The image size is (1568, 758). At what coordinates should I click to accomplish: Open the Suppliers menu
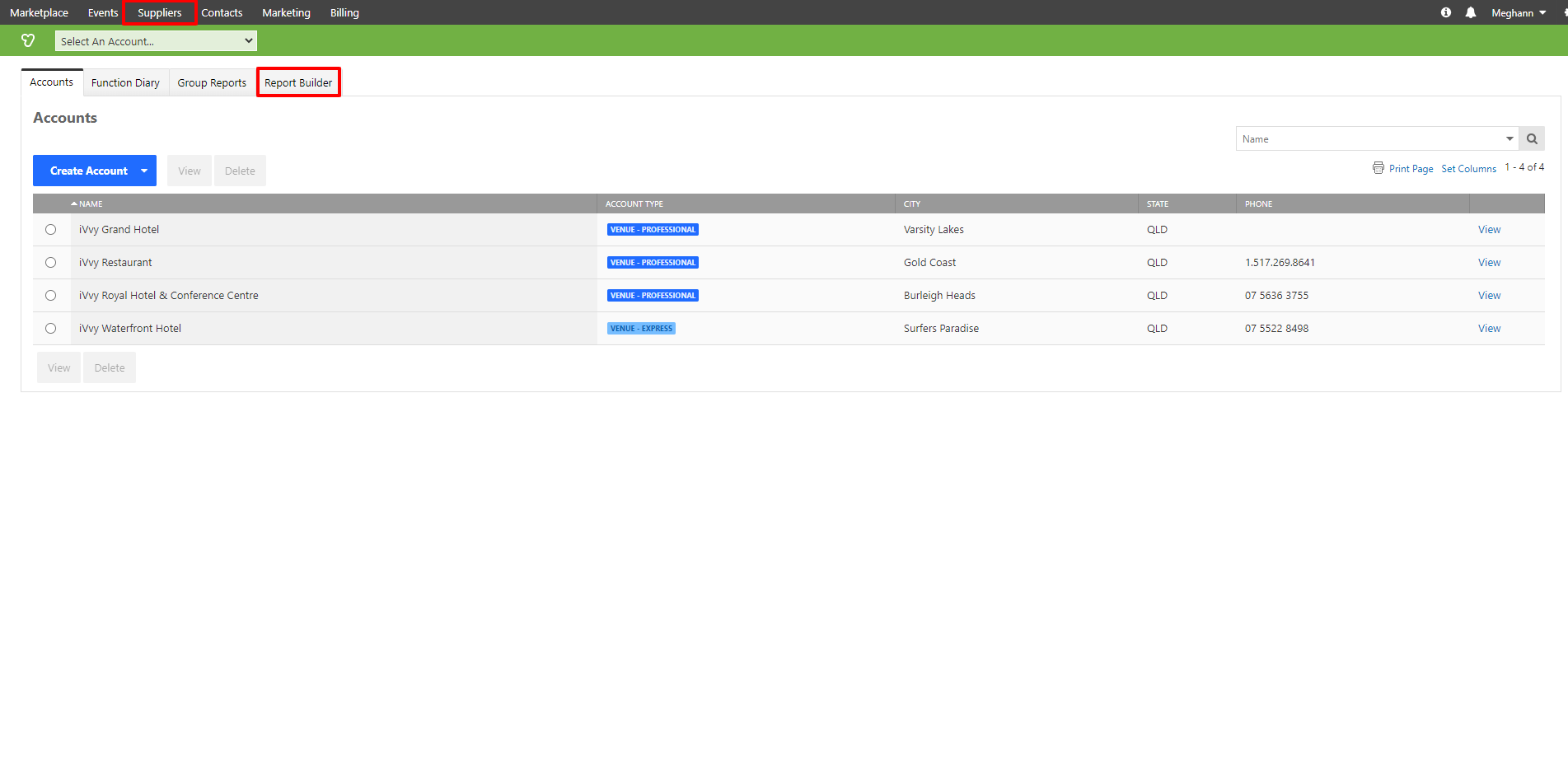click(x=159, y=12)
